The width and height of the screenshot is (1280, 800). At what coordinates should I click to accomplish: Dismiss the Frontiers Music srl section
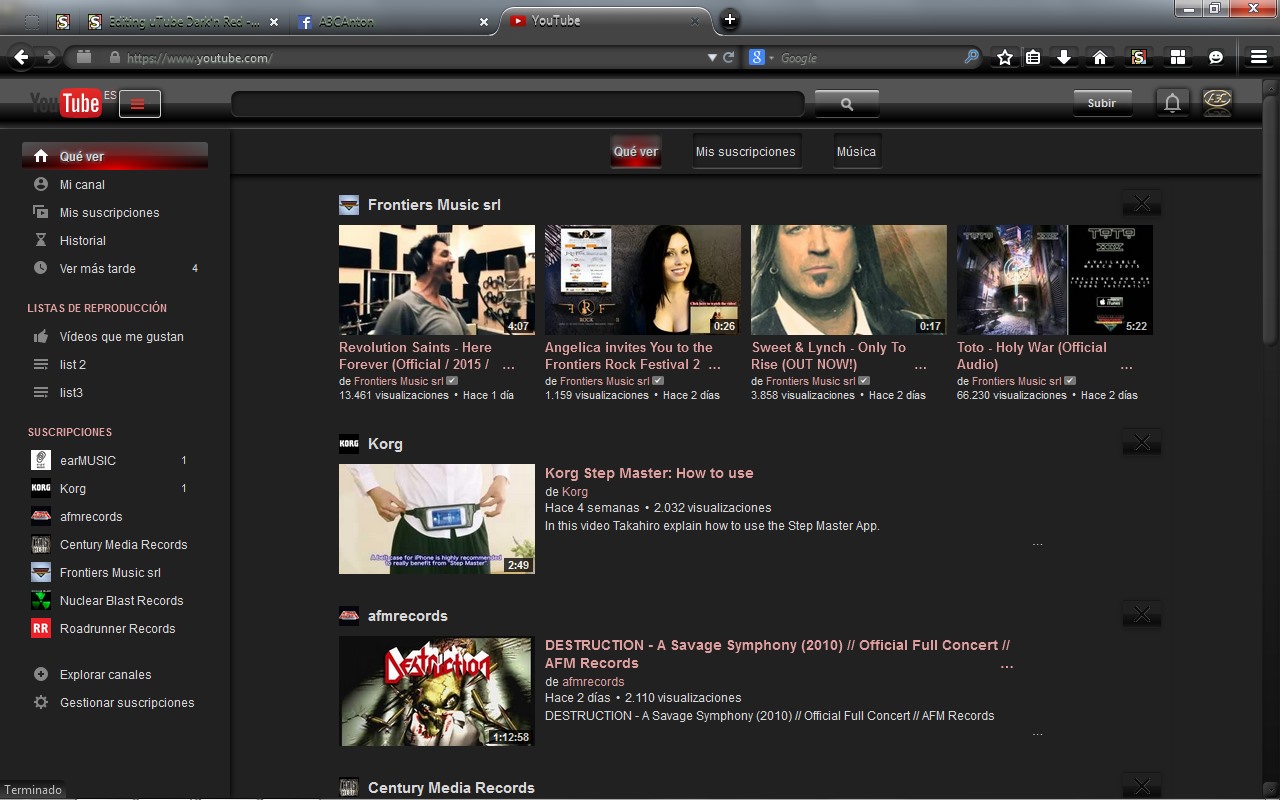pyautogui.click(x=1142, y=204)
